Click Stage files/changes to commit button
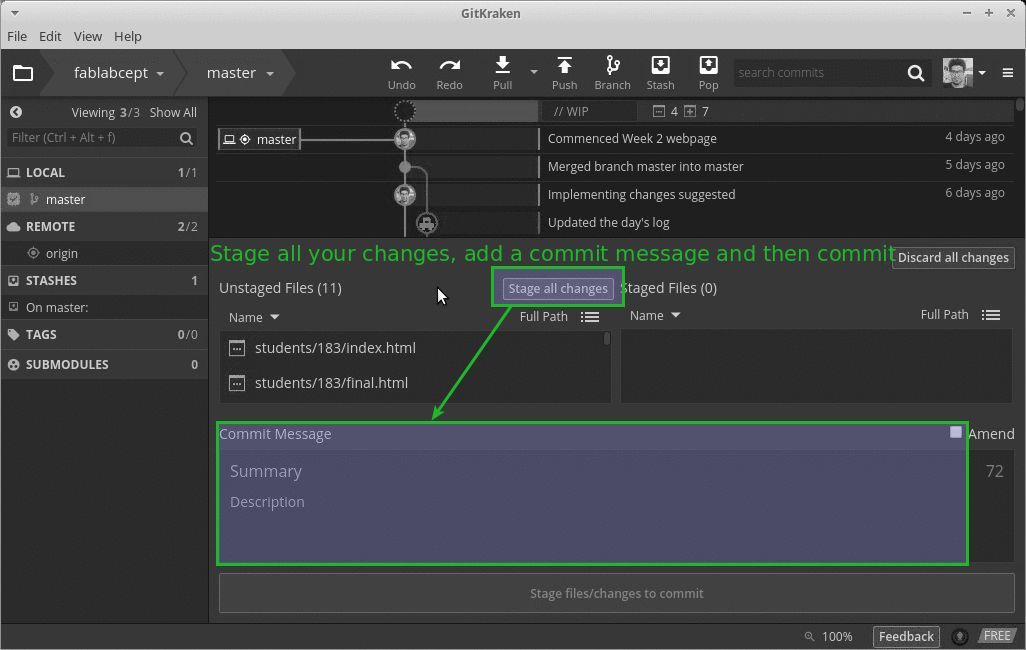 [x=616, y=593]
